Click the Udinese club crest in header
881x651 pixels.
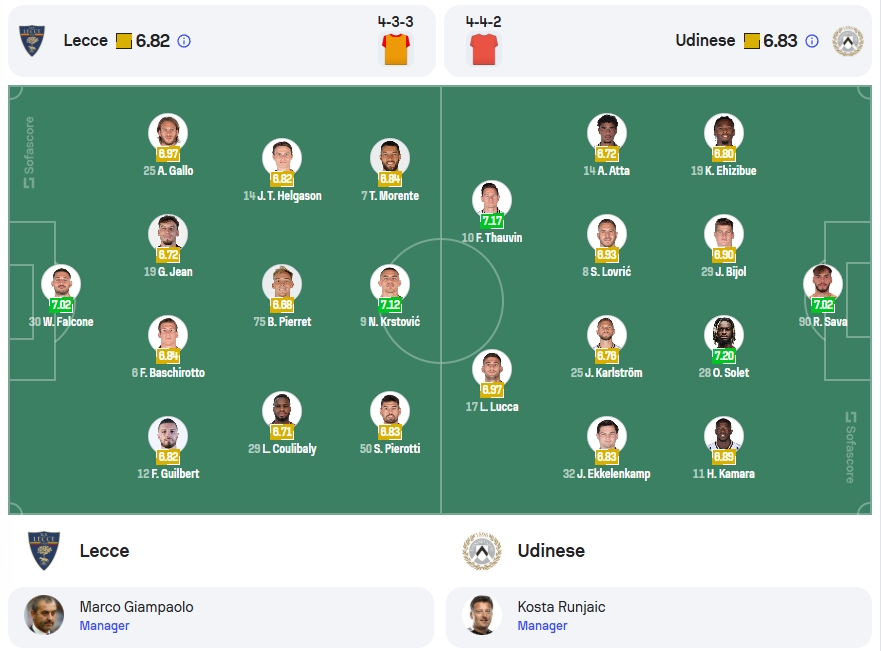pos(848,41)
